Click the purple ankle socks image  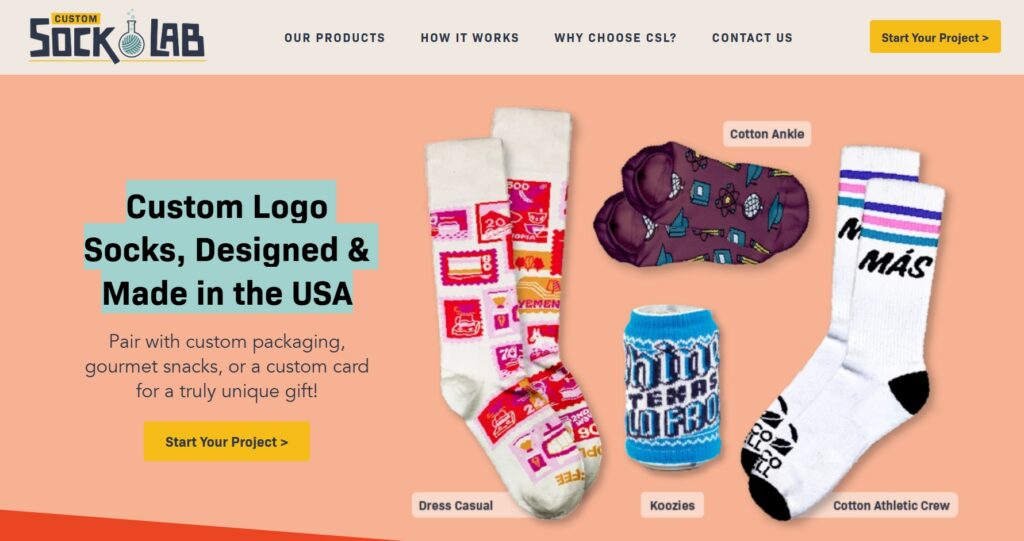[701, 205]
